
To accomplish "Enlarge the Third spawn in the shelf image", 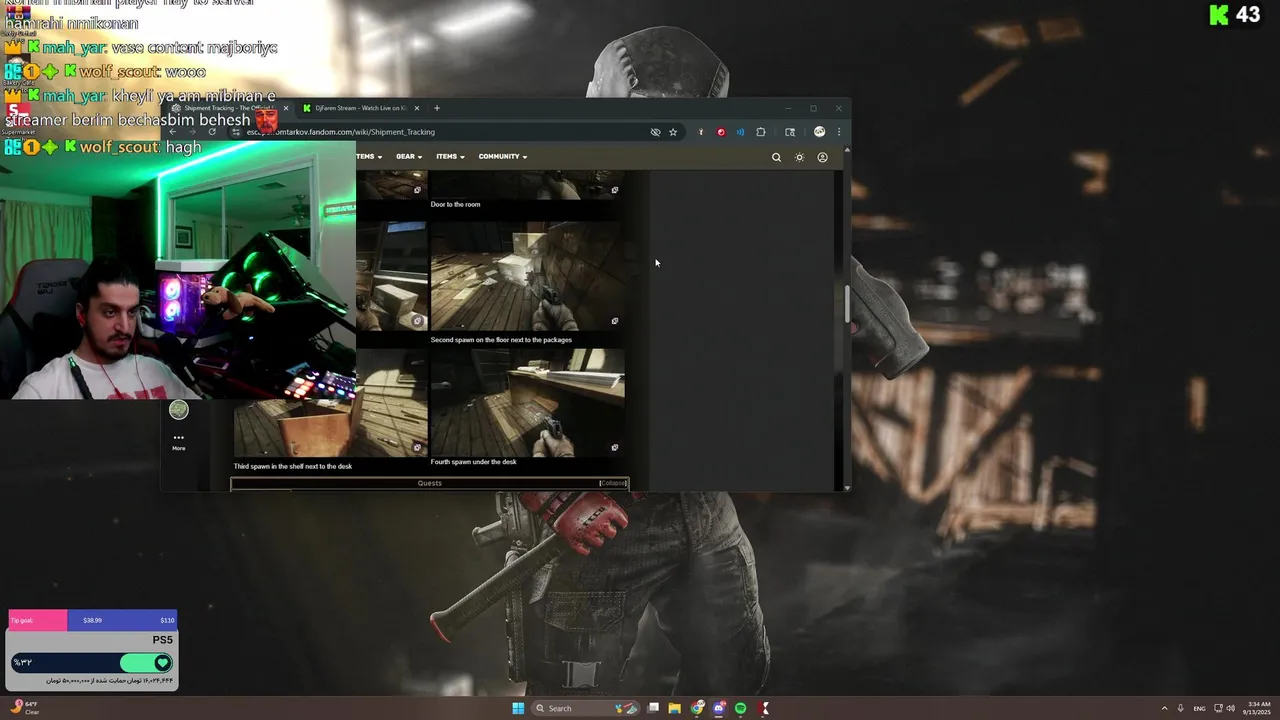I will (418, 448).
